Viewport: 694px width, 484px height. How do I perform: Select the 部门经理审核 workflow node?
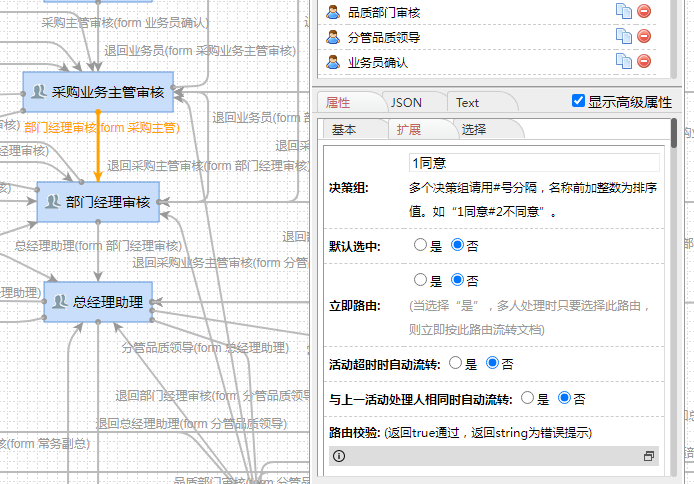(x=98, y=202)
